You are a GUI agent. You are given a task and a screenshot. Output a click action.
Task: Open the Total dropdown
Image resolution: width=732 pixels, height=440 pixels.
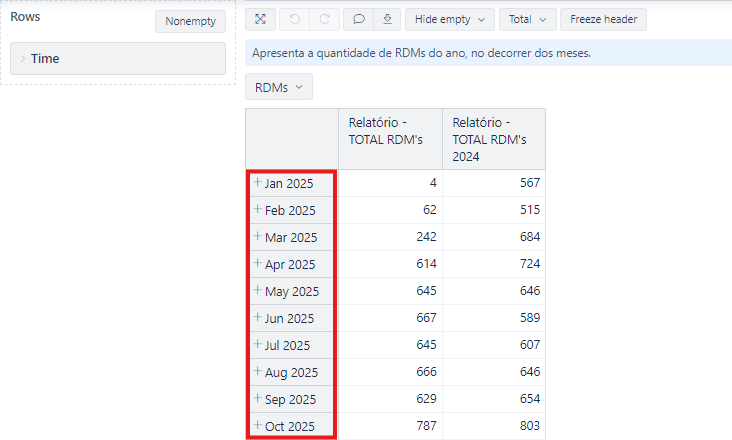click(527, 19)
